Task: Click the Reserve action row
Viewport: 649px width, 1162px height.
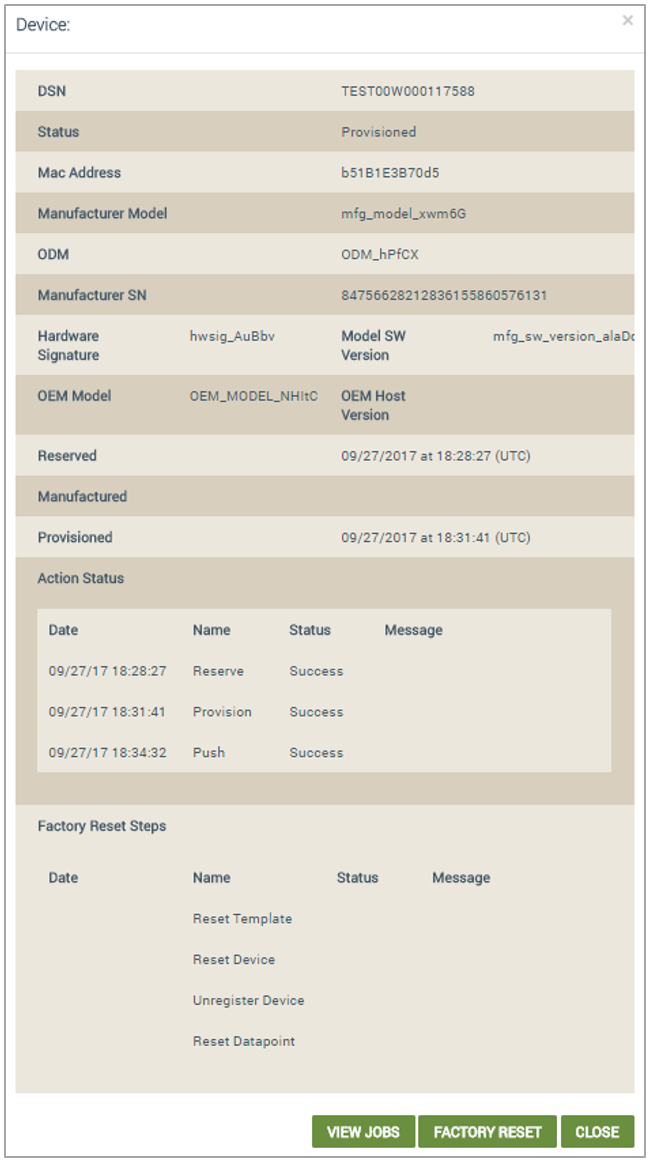Action: [x=324, y=671]
